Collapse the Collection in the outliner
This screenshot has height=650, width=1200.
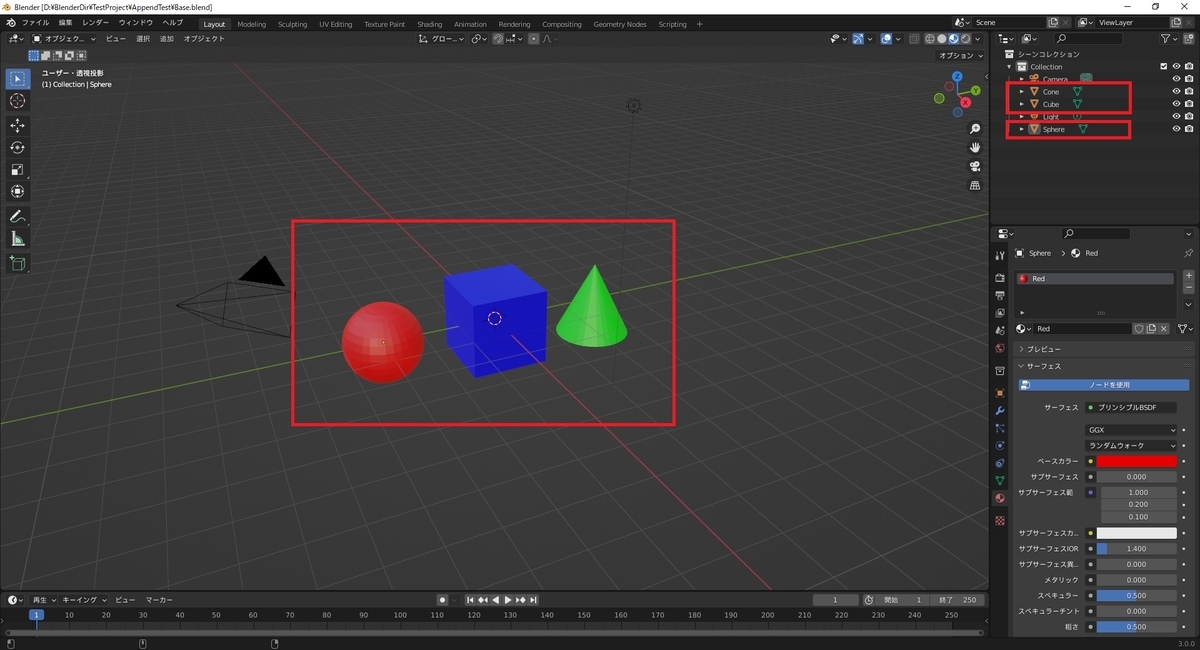(x=1010, y=67)
